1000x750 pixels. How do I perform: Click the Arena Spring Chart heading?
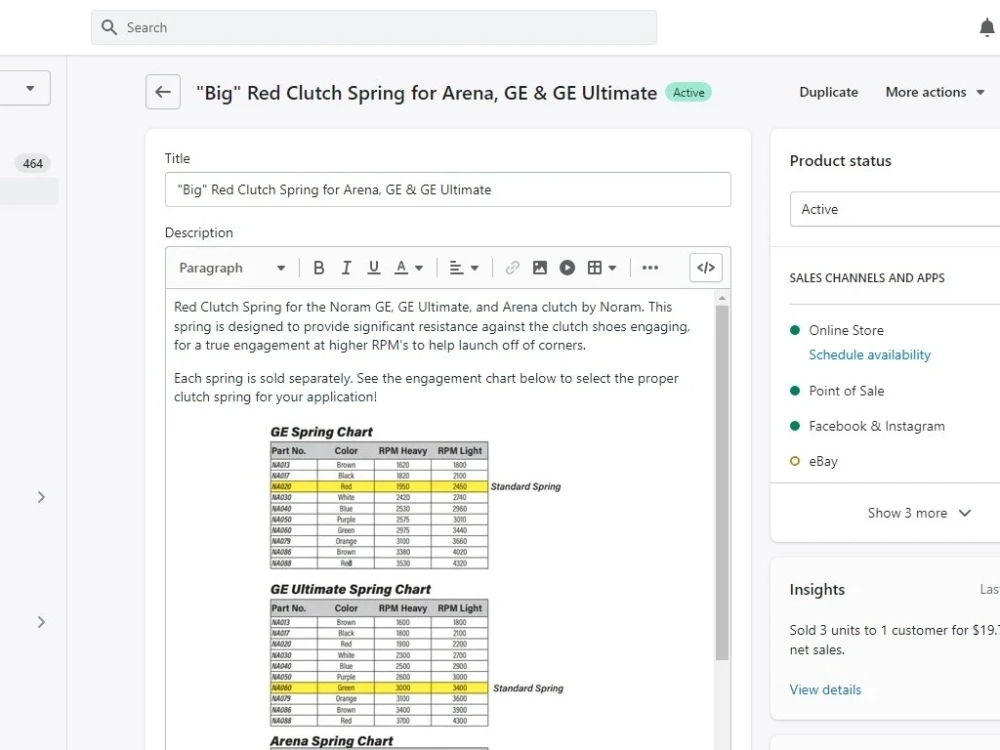coord(332,741)
